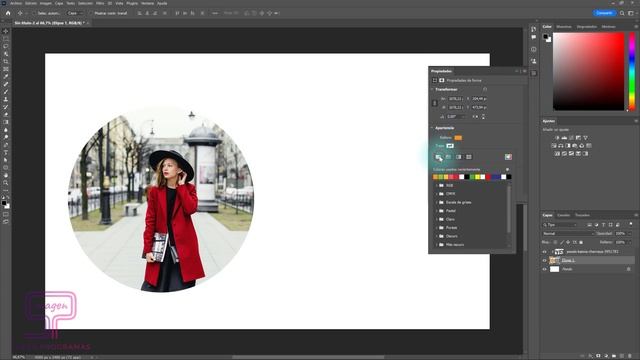Expand the CMYK swatch folder
The image size is (640, 360).
coord(436,194)
